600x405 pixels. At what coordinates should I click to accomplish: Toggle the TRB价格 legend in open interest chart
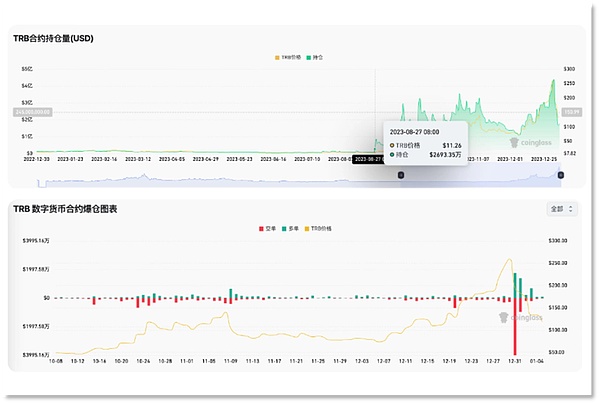286,58
